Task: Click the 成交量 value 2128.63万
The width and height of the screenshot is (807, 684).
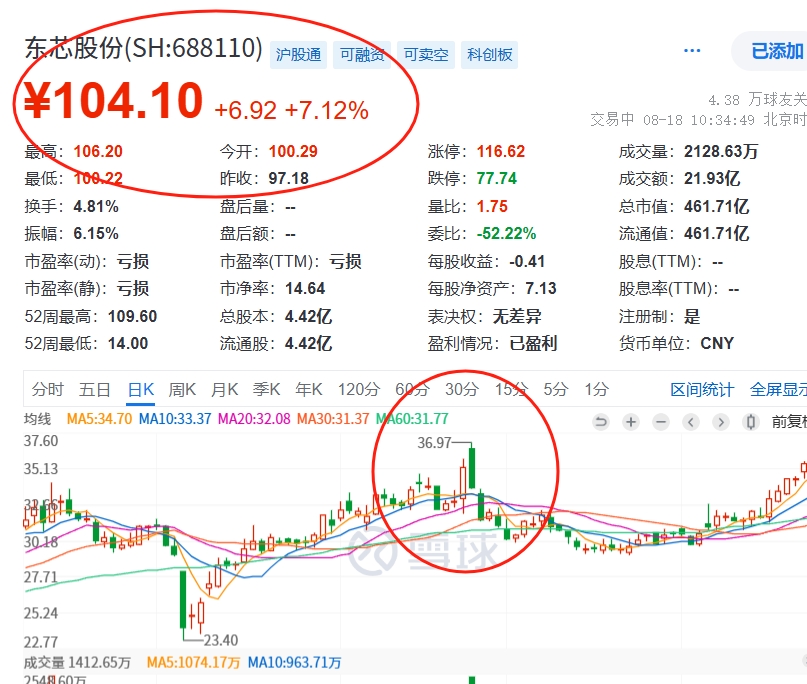Action: [721, 152]
